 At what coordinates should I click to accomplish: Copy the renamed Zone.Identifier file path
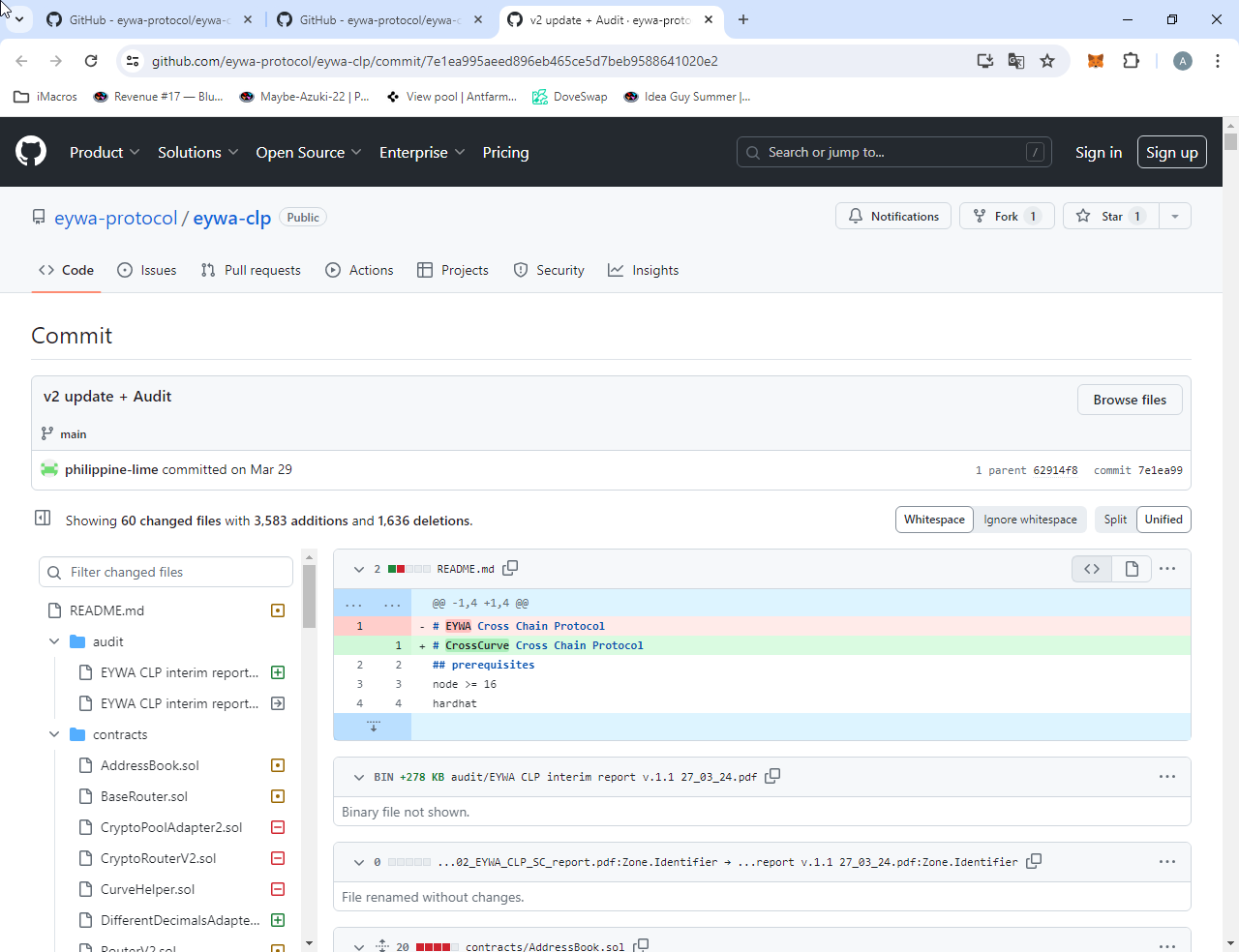(1034, 861)
